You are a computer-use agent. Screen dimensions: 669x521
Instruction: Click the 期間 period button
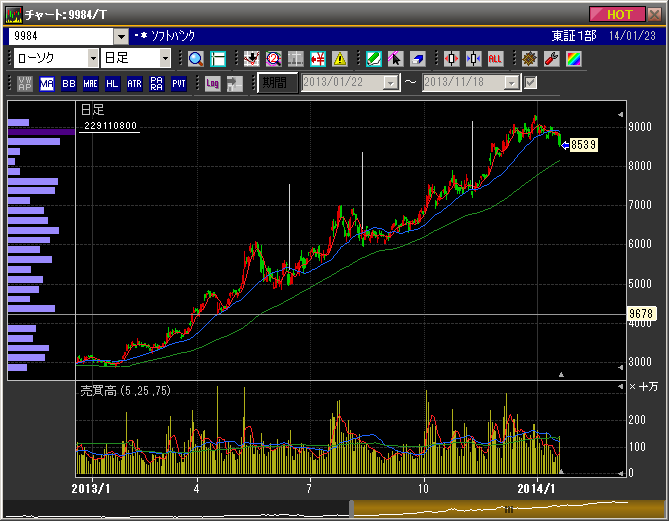tap(276, 83)
